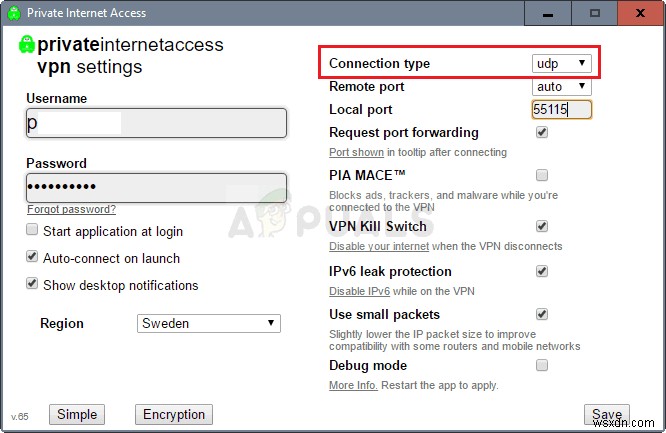The width and height of the screenshot is (666, 433).
Task: Open the Region dropdown showing Sweden
Action: click(x=208, y=323)
